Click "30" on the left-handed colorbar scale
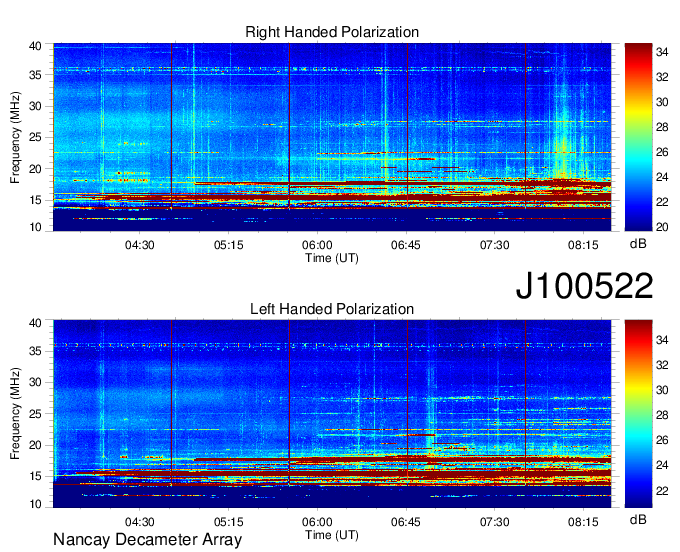This screenshot has width=680, height=552. (662, 390)
